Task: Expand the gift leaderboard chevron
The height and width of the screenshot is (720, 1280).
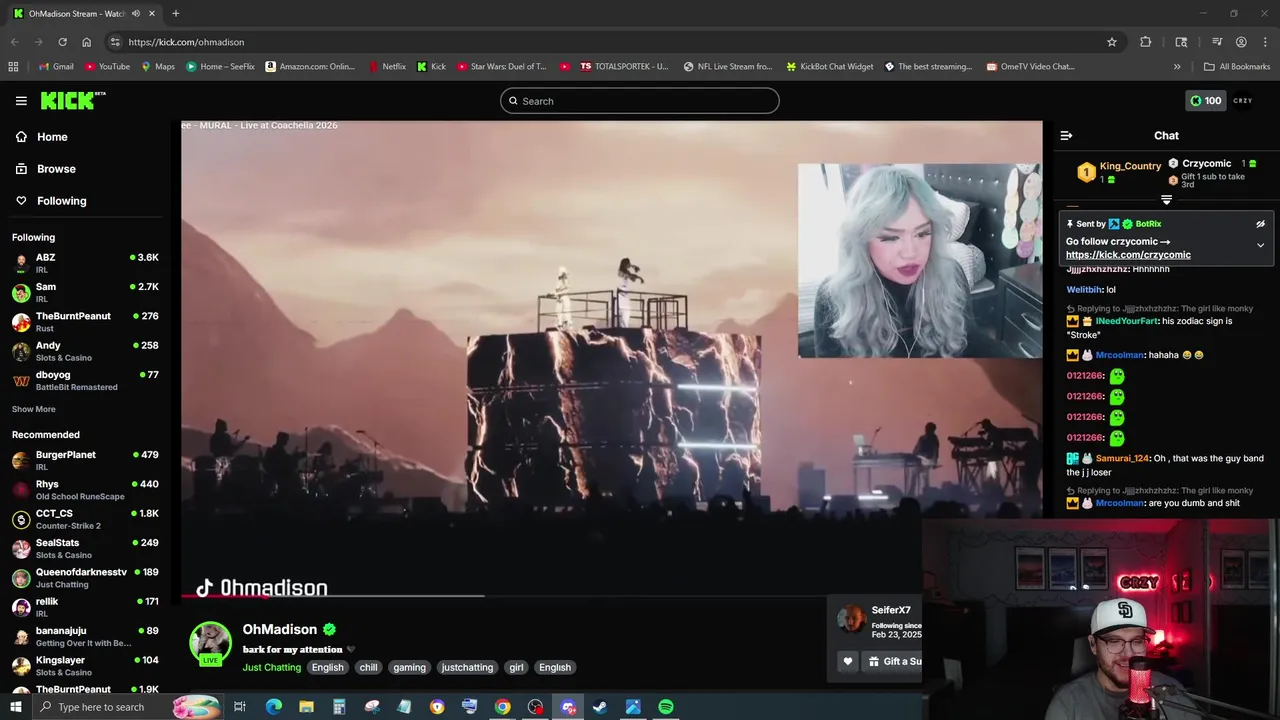Action: pos(1166,200)
